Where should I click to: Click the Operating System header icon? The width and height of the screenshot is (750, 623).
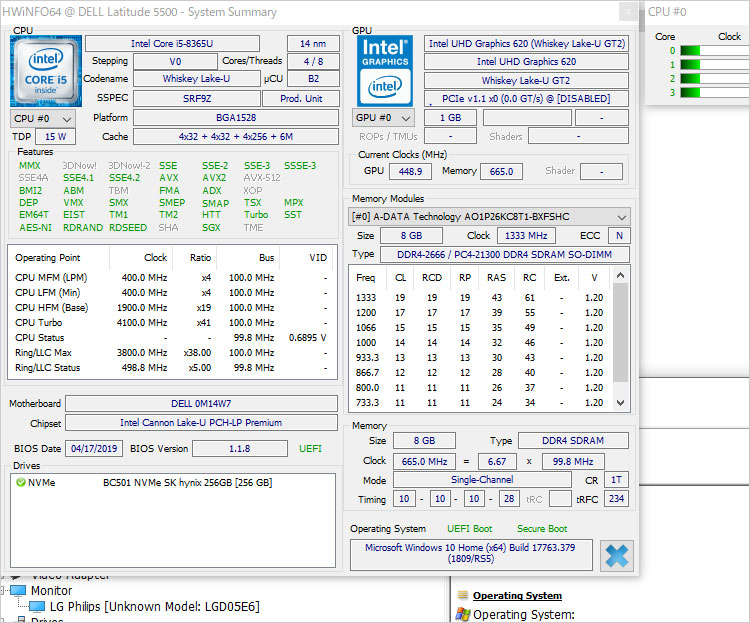click(x=463, y=596)
